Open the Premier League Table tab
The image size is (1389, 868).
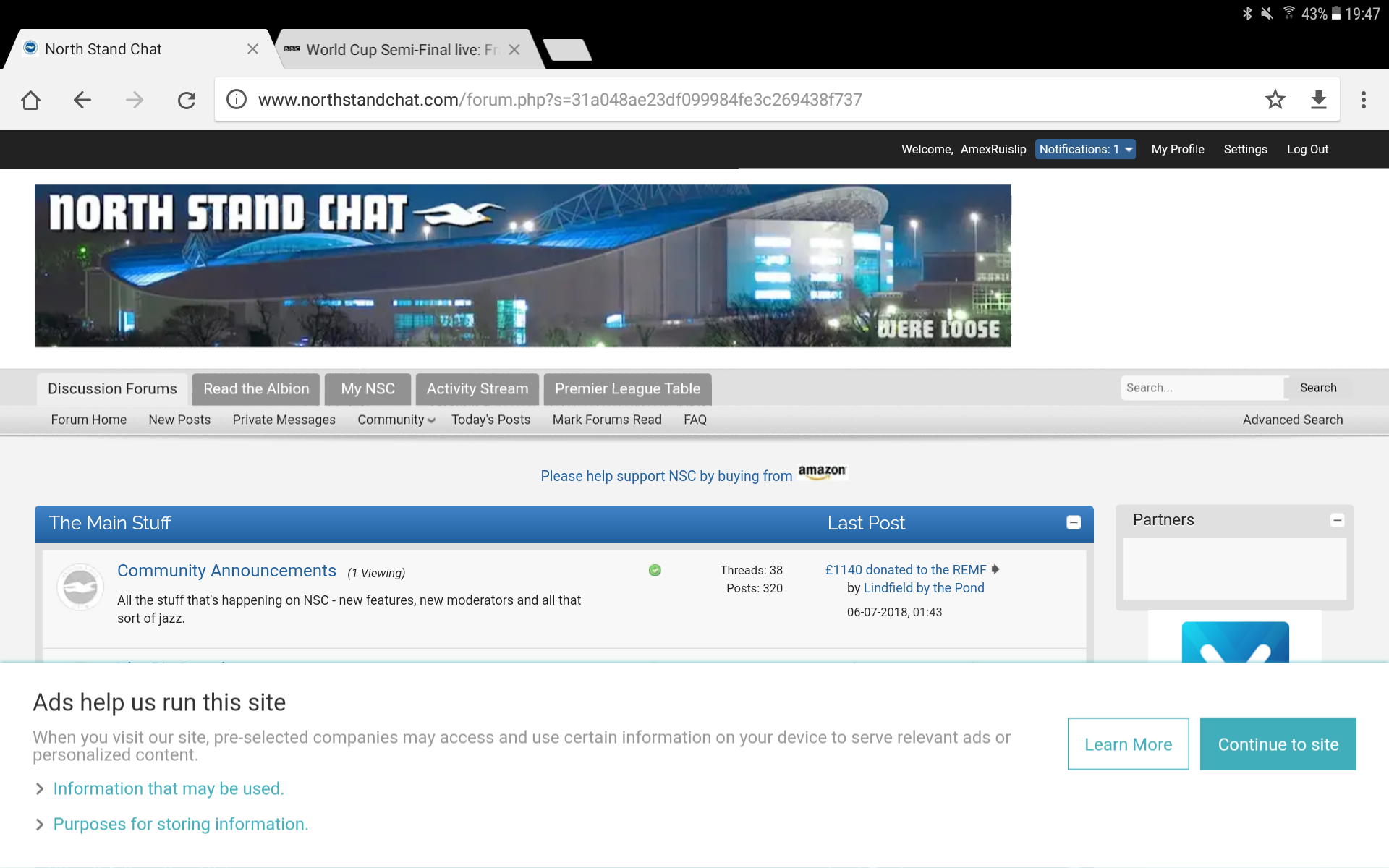tap(627, 388)
